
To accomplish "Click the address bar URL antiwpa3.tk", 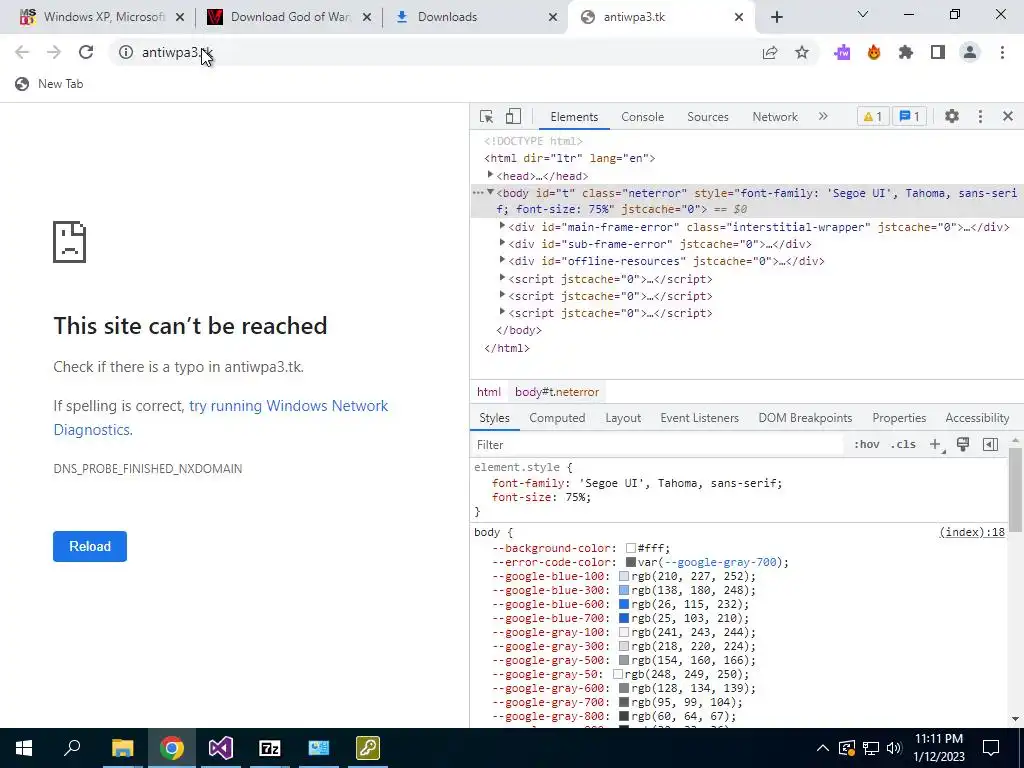I will pyautogui.click(x=177, y=52).
